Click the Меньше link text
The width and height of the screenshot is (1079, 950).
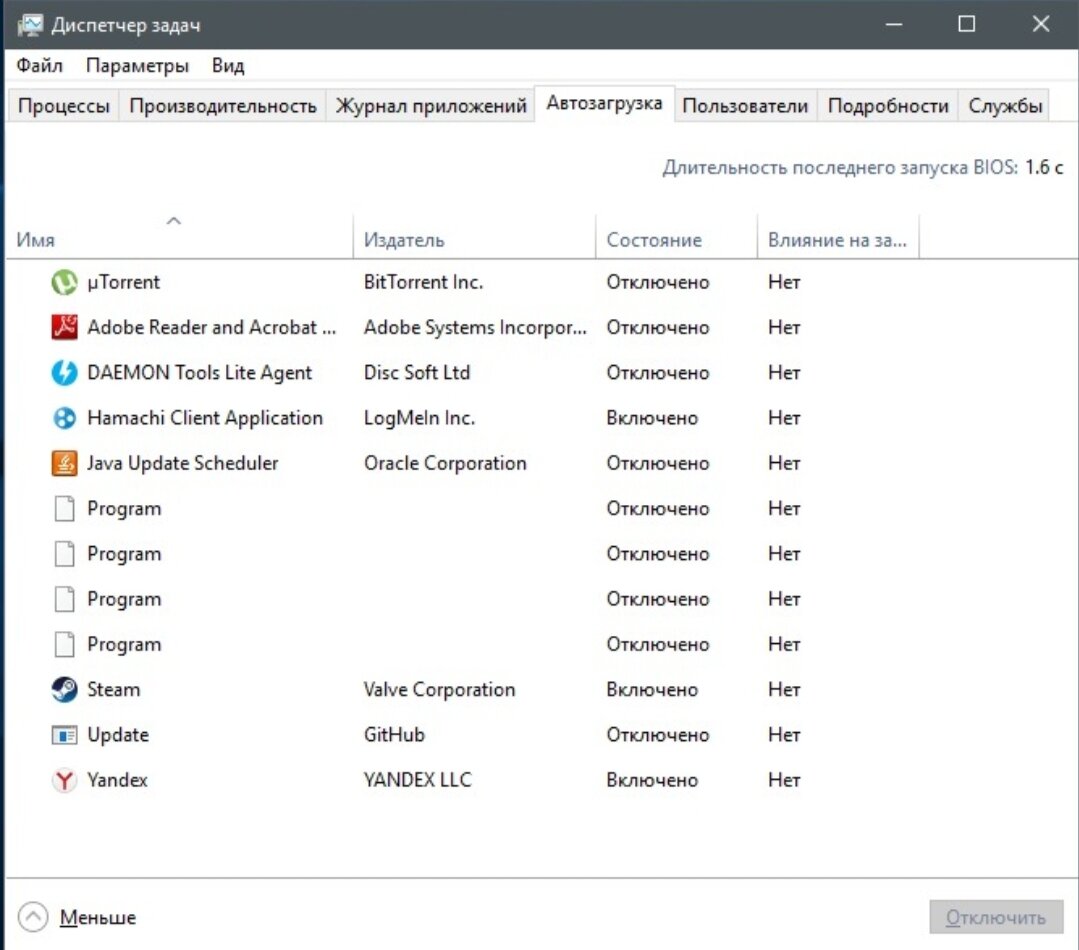point(98,918)
